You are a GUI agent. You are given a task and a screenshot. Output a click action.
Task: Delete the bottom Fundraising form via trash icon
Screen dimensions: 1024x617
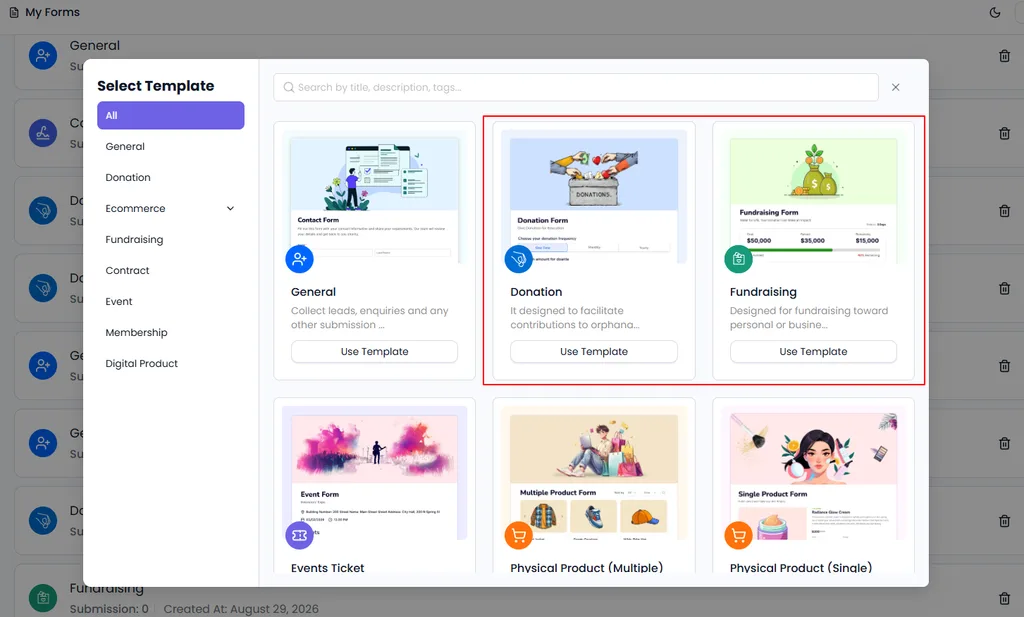[1004, 599]
